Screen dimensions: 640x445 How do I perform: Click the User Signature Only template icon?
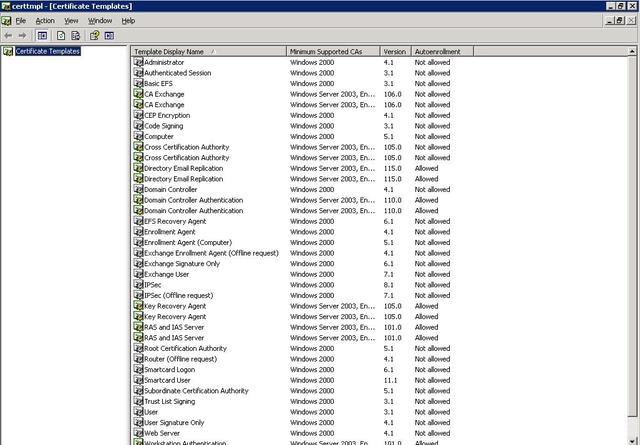pos(138,423)
